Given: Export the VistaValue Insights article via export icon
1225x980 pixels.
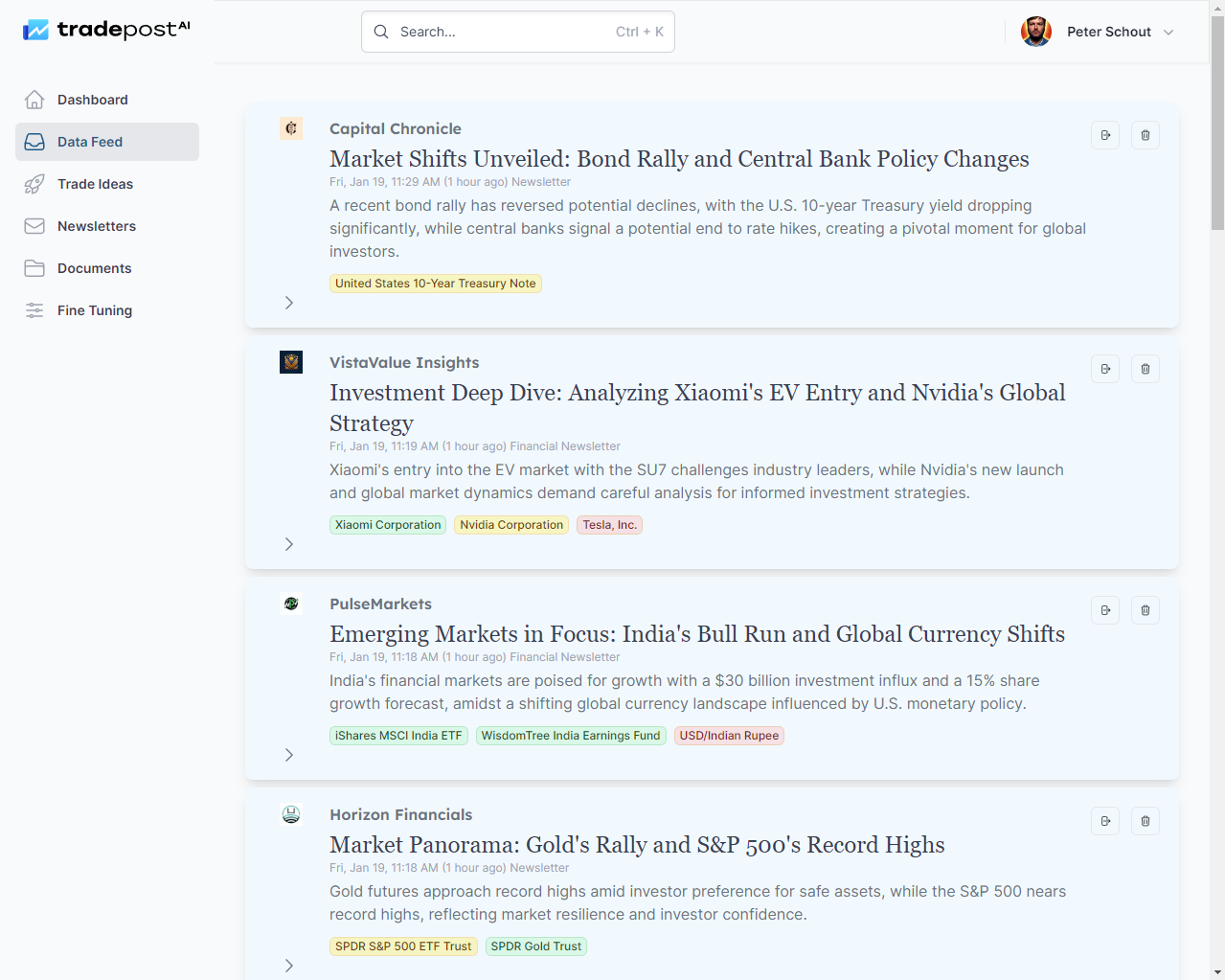Looking at the screenshot, I should tap(1104, 369).
